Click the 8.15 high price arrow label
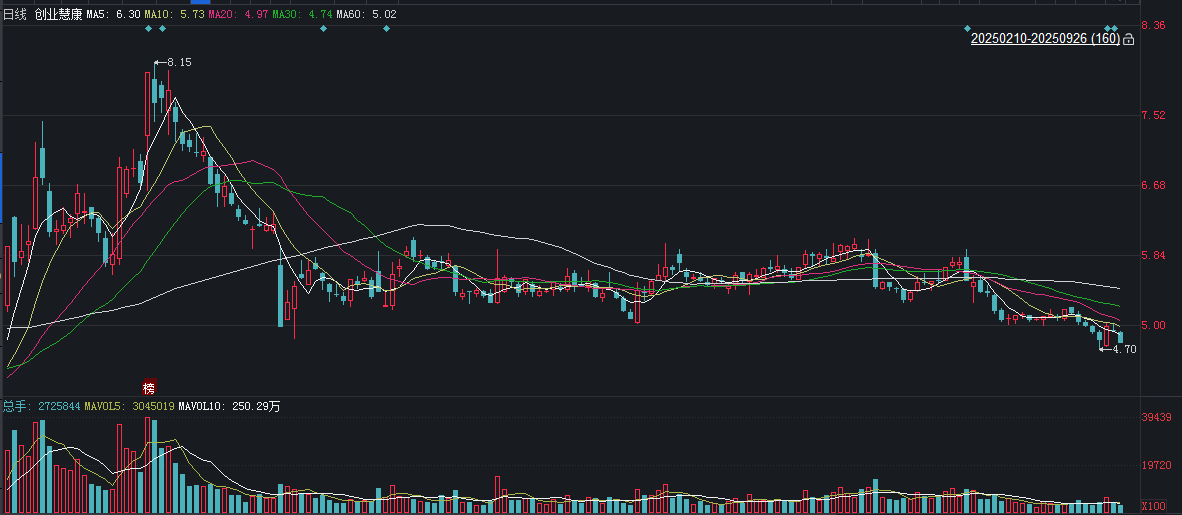This screenshot has width=1182, height=515. point(173,63)
